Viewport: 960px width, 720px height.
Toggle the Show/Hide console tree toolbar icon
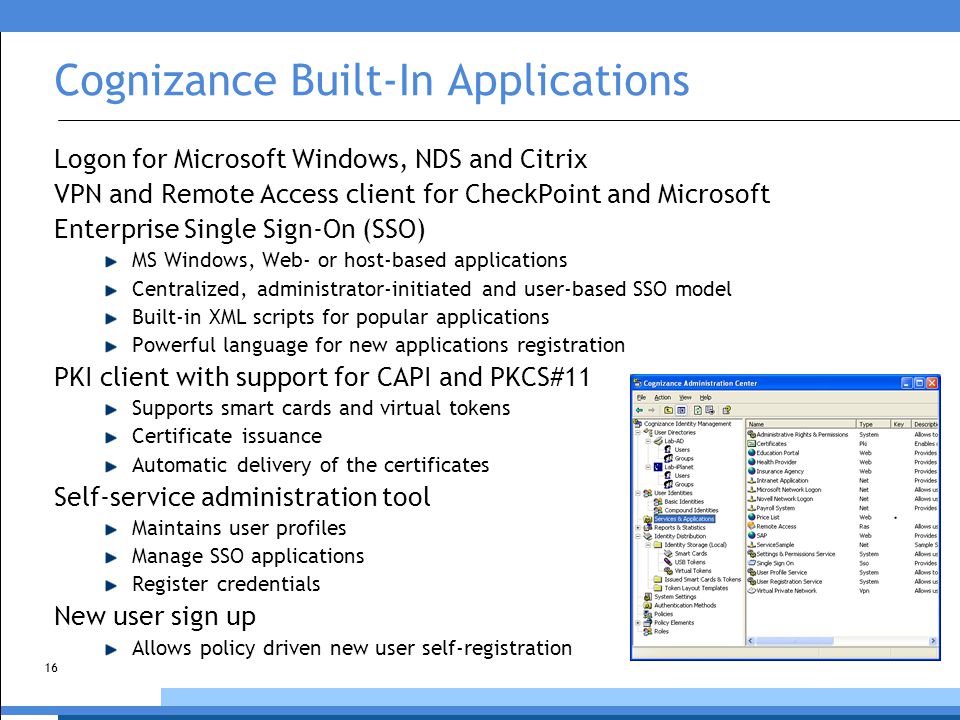click(x=681, y=410)
